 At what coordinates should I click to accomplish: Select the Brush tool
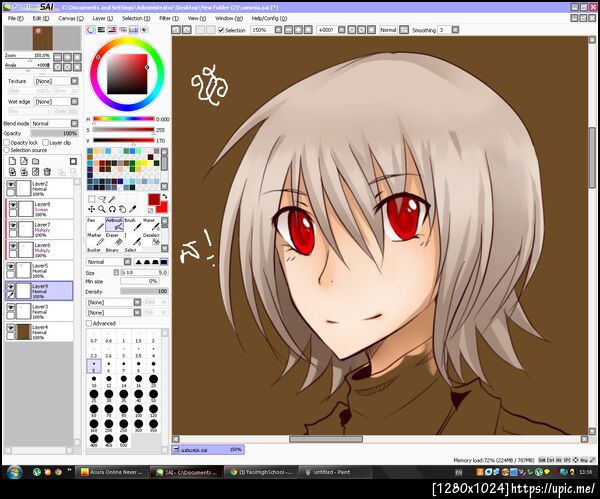pos(133,225)
